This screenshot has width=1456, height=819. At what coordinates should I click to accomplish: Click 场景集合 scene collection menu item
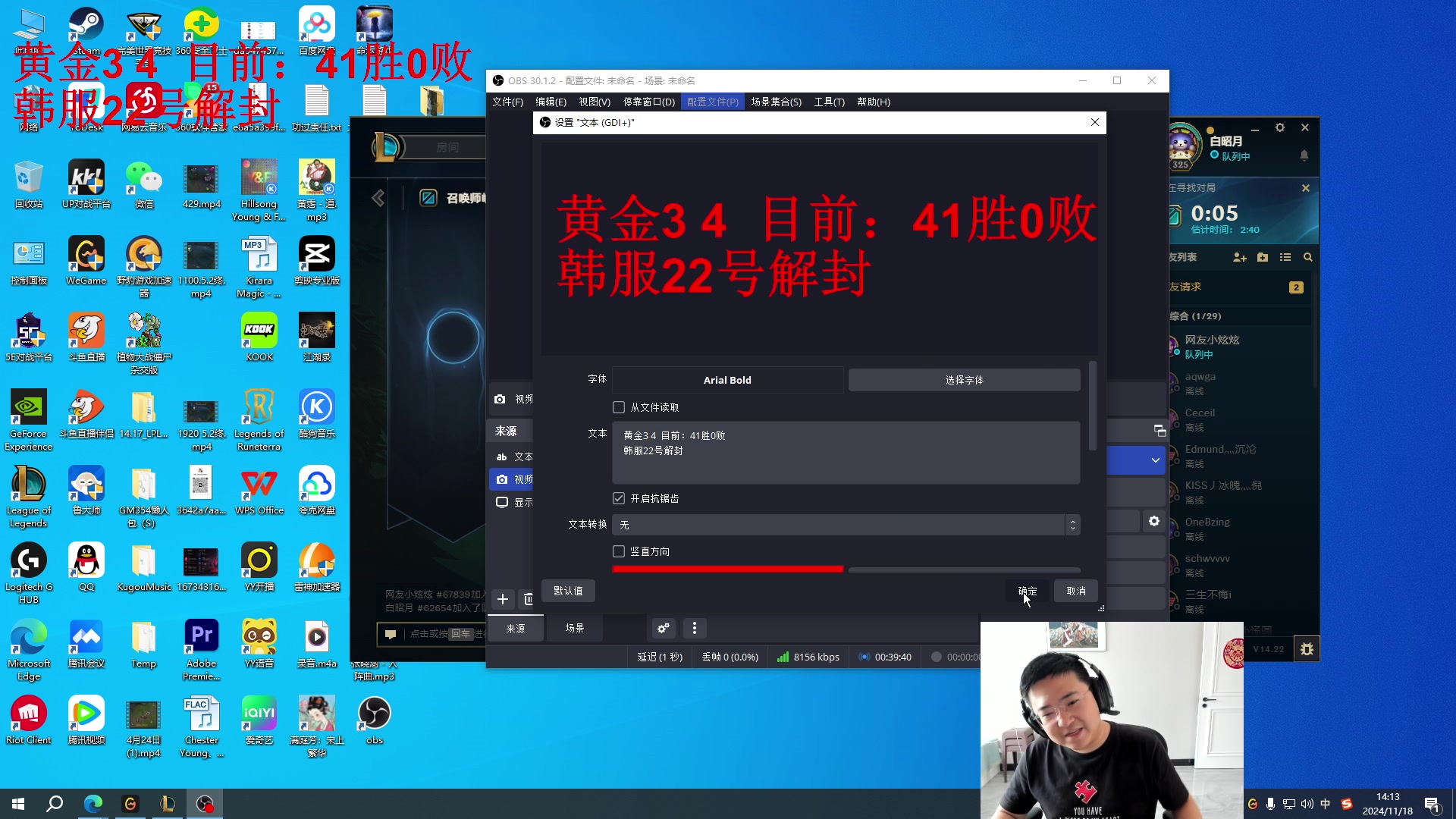(777, 101)
